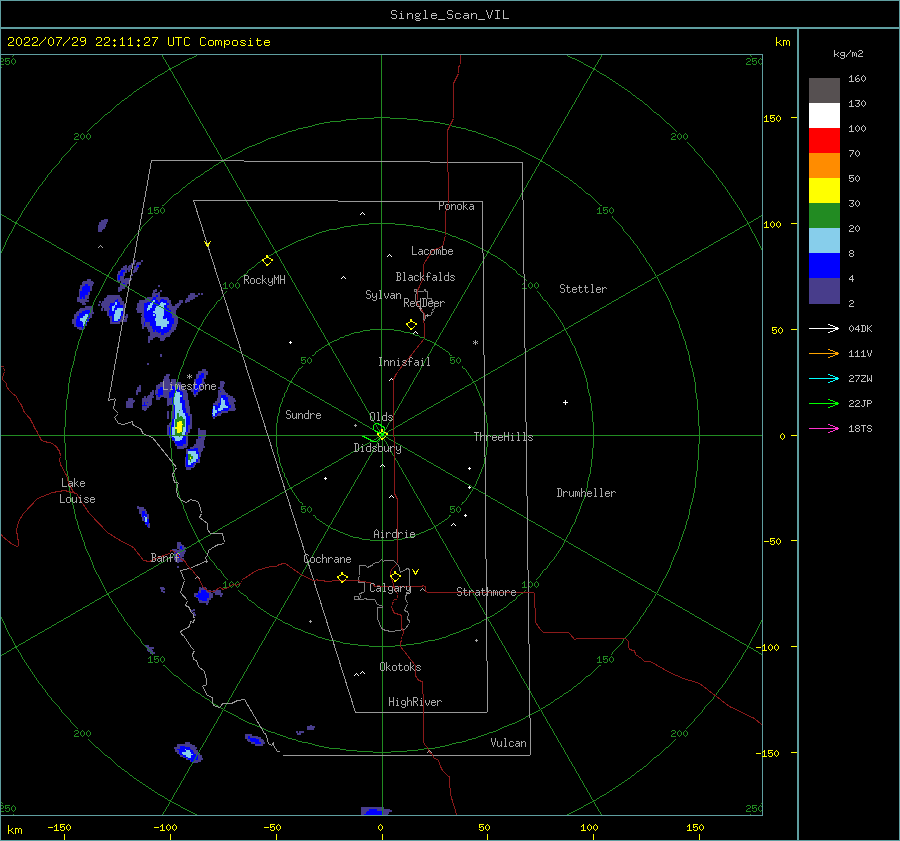Click the Sylvan label

pyautogui.click(x=383, y=295)
